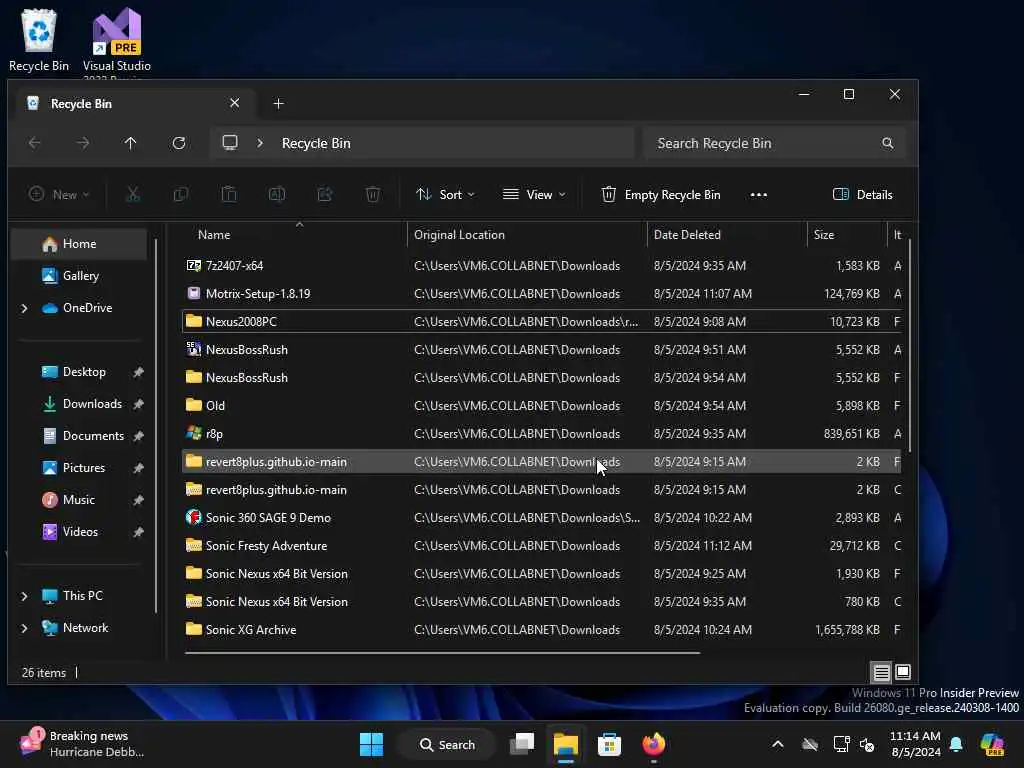This screenshot has height=768, width=1024.
Task: Click the PC monitor icon in address bar
Action: (230, 142)
